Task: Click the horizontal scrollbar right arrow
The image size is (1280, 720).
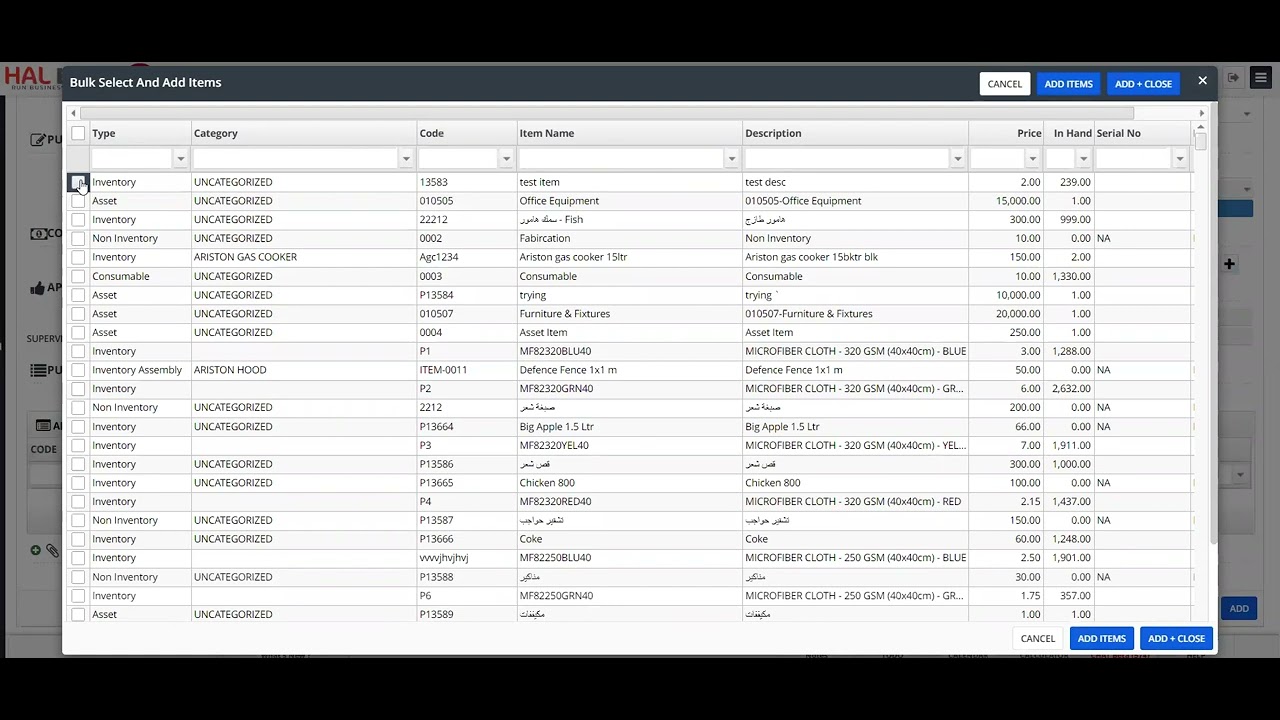Action: click(1202, 113)
